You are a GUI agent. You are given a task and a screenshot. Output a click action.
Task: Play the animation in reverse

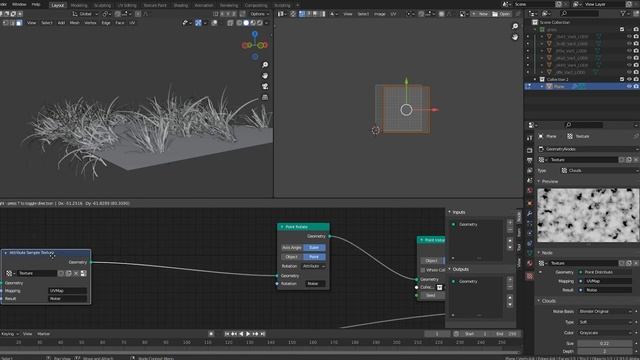click(x=241, y=334)
